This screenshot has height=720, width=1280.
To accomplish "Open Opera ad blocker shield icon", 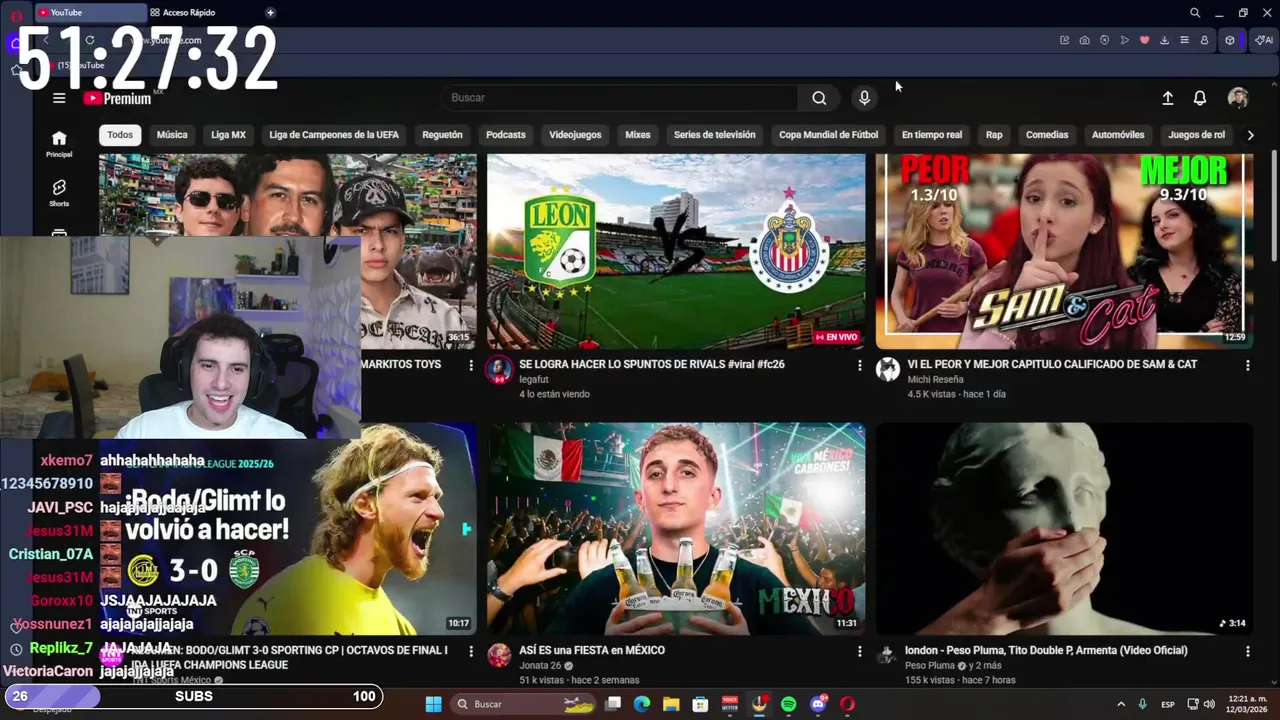I will click(1104, 40).
